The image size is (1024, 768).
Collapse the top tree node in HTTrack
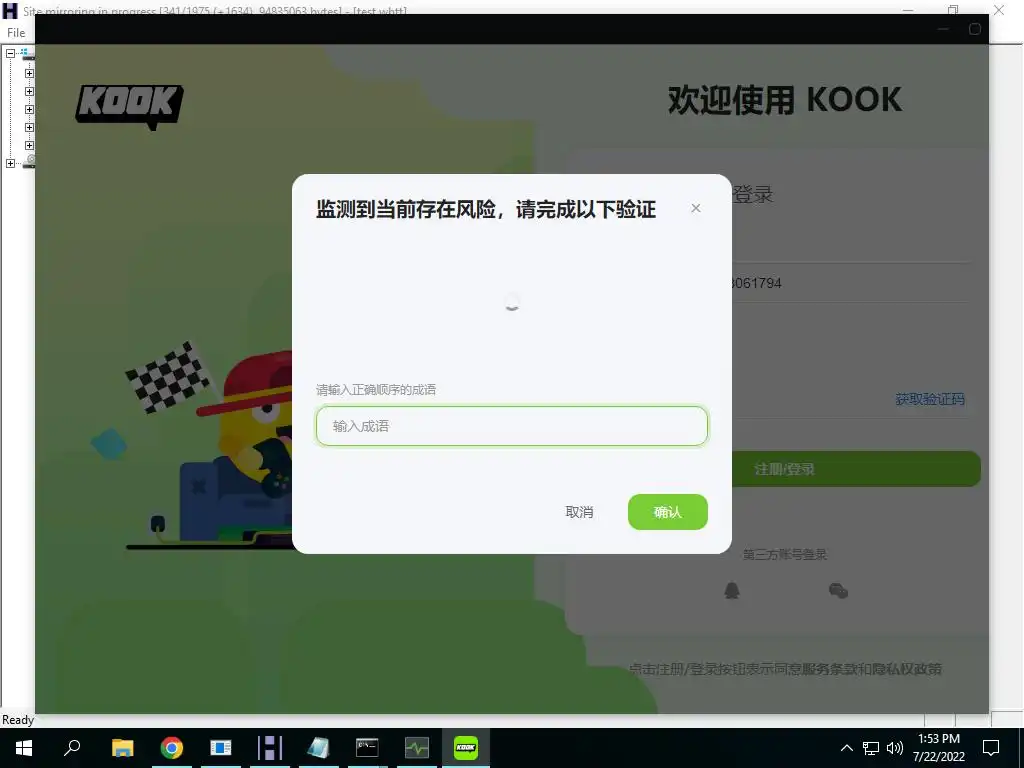point(10,54)
